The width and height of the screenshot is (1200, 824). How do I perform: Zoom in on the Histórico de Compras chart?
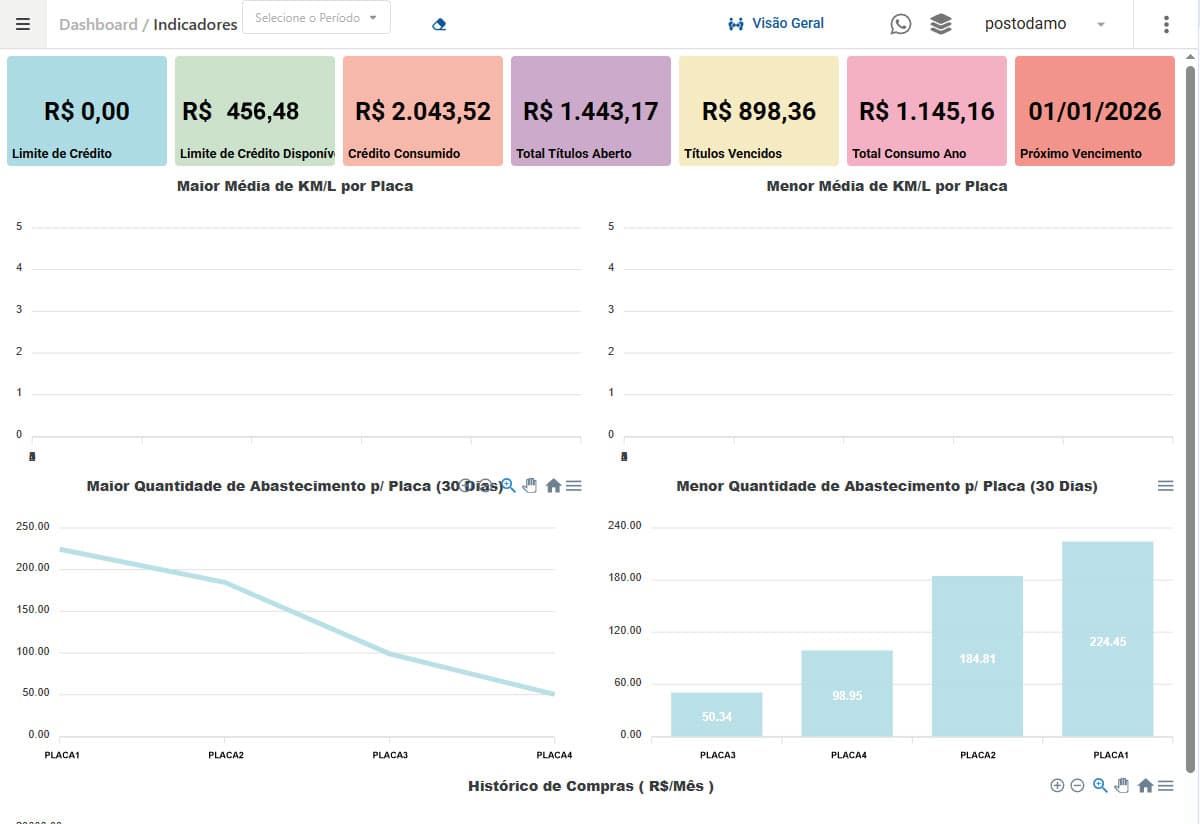click(1057, 785)
